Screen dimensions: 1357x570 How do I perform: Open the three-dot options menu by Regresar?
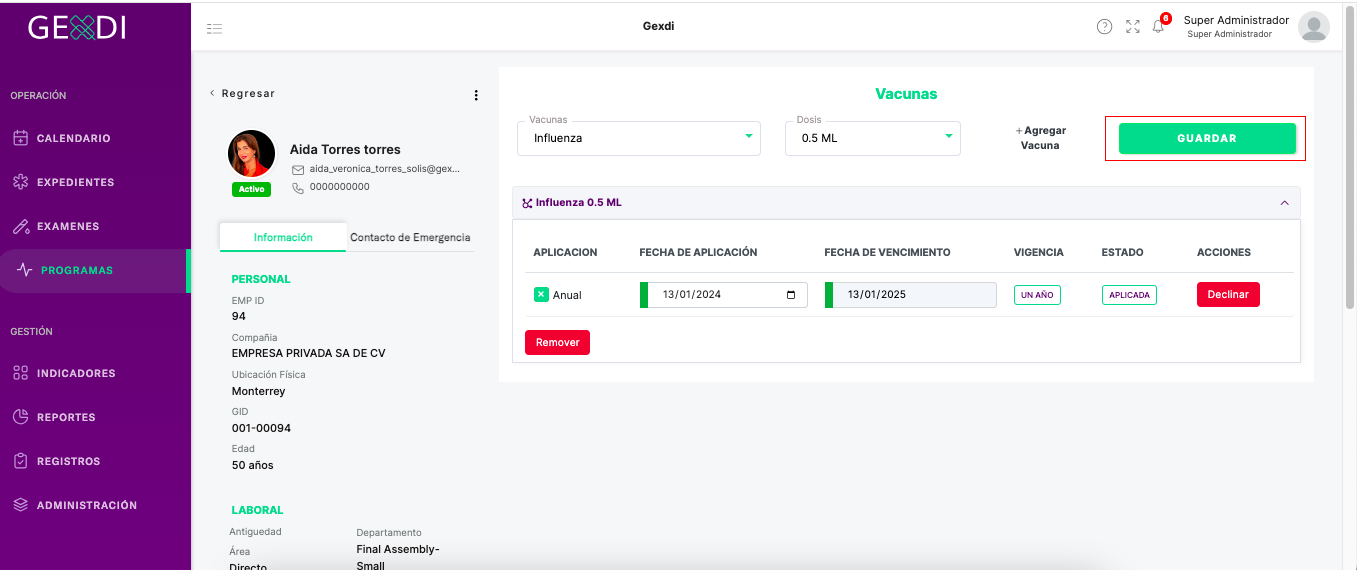click(x=476, y=95)
